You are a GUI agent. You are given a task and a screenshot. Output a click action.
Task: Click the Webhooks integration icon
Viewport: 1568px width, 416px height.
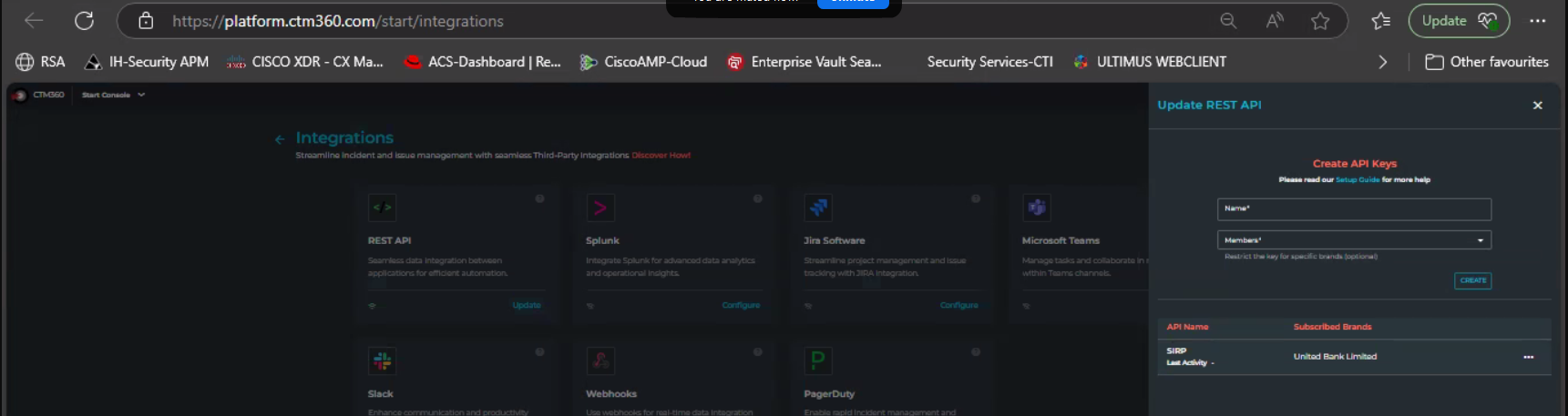(x=600, y=360)
